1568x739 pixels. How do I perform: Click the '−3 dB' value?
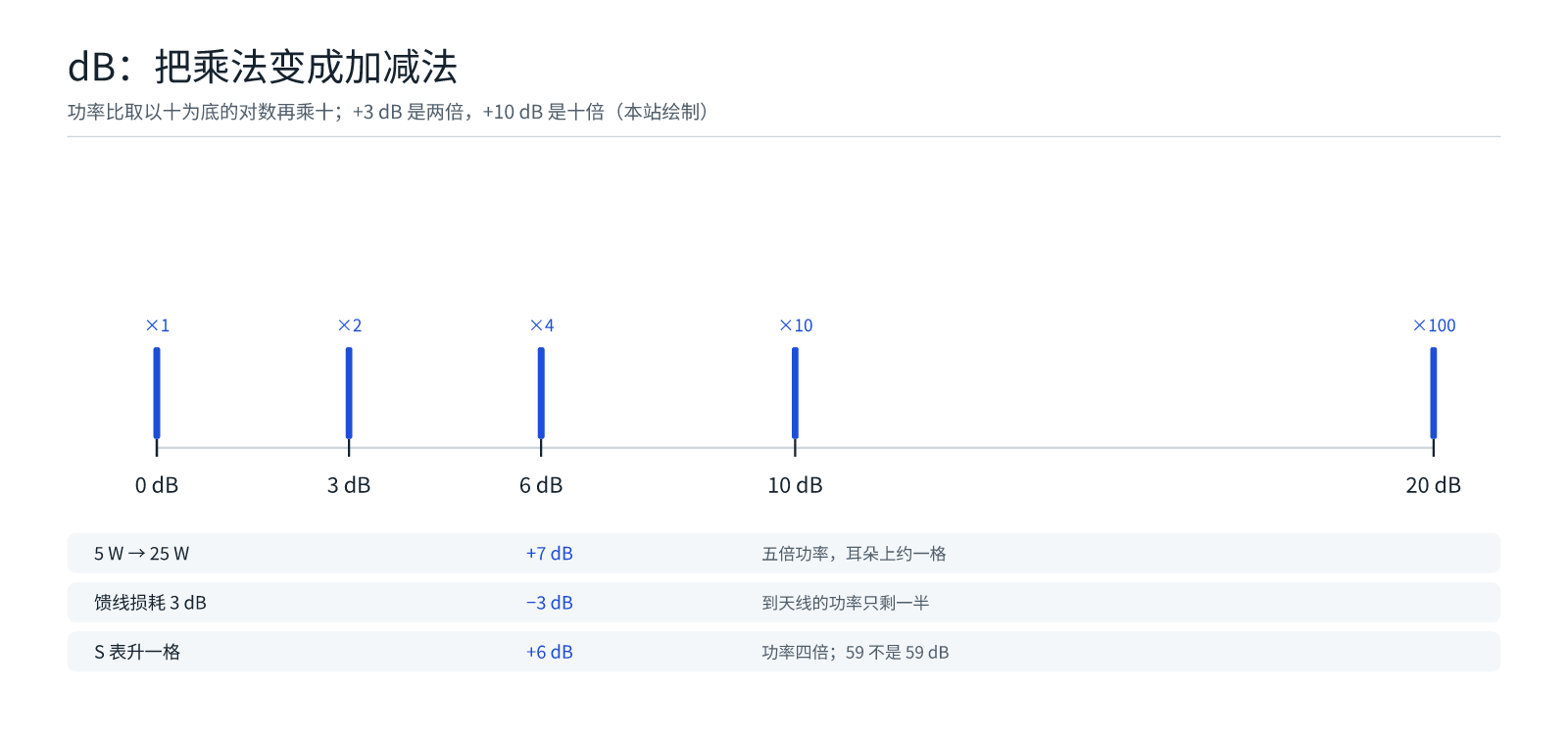(x=550, y=603)
